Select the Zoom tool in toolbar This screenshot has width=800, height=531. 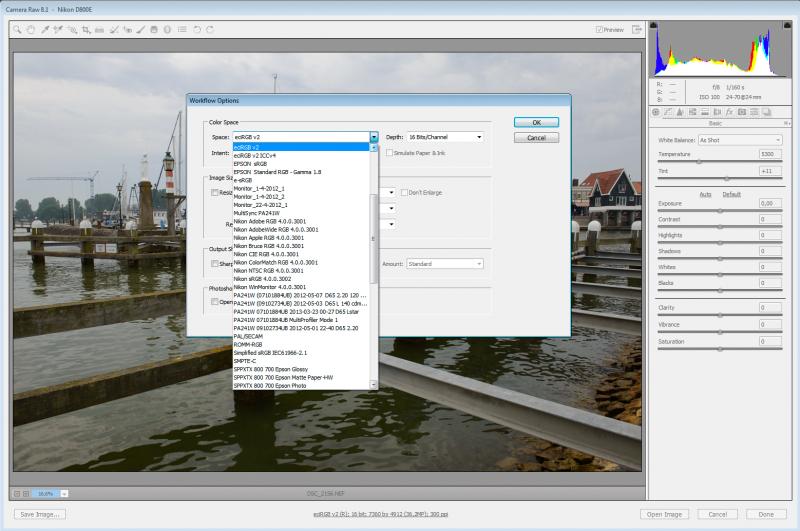(17, 30)
